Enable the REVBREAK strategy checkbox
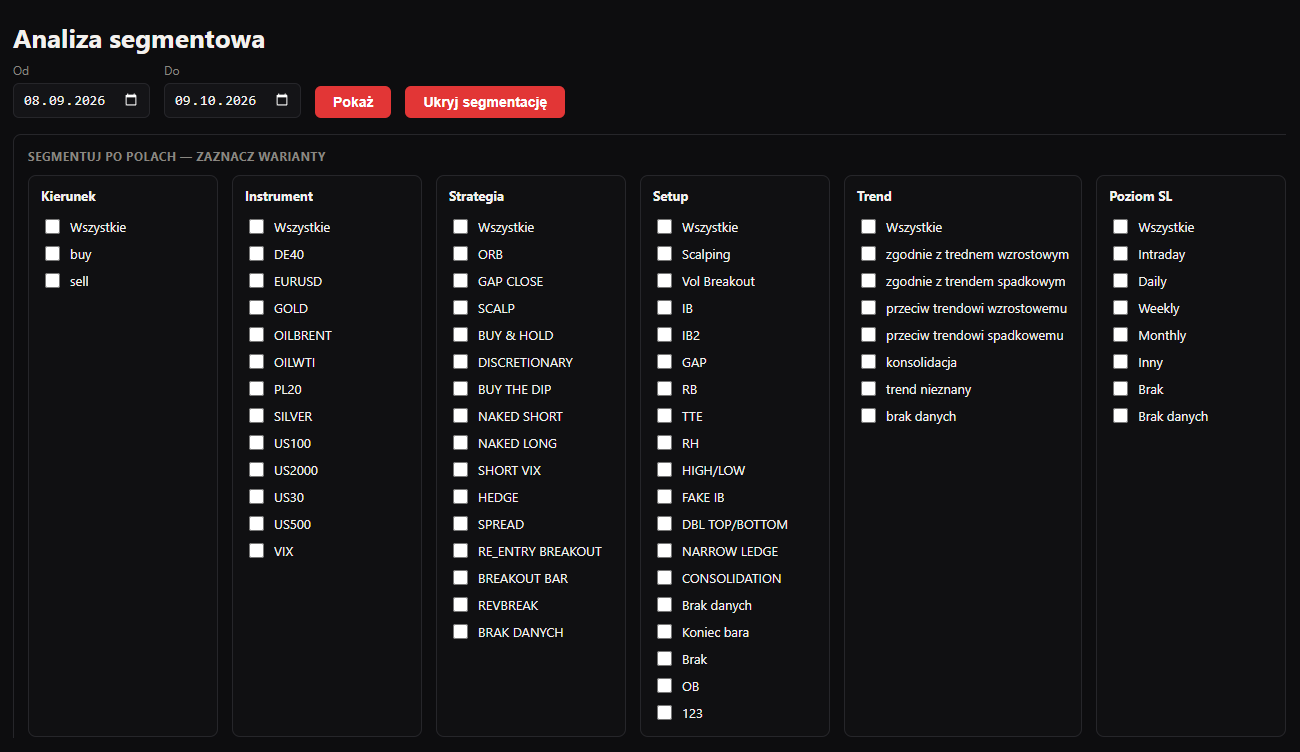This screenshot has width=1300, height=752. point(461,605)
